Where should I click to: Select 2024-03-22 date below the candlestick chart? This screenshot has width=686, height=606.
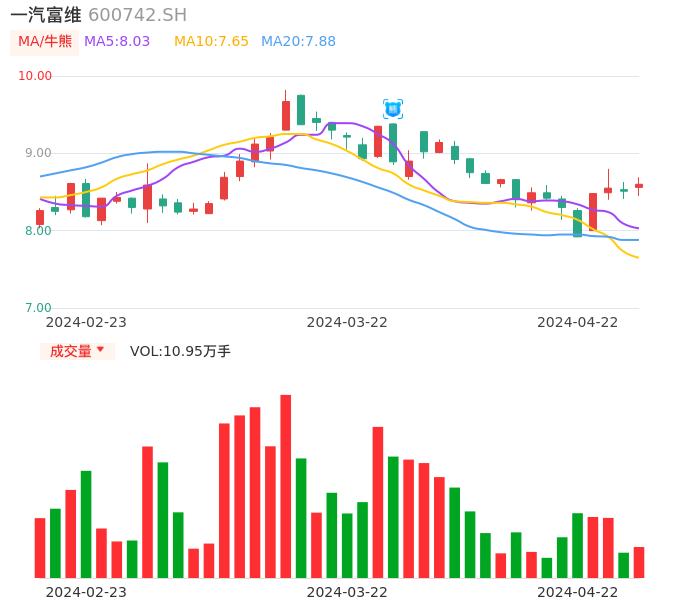coord(347,322)
